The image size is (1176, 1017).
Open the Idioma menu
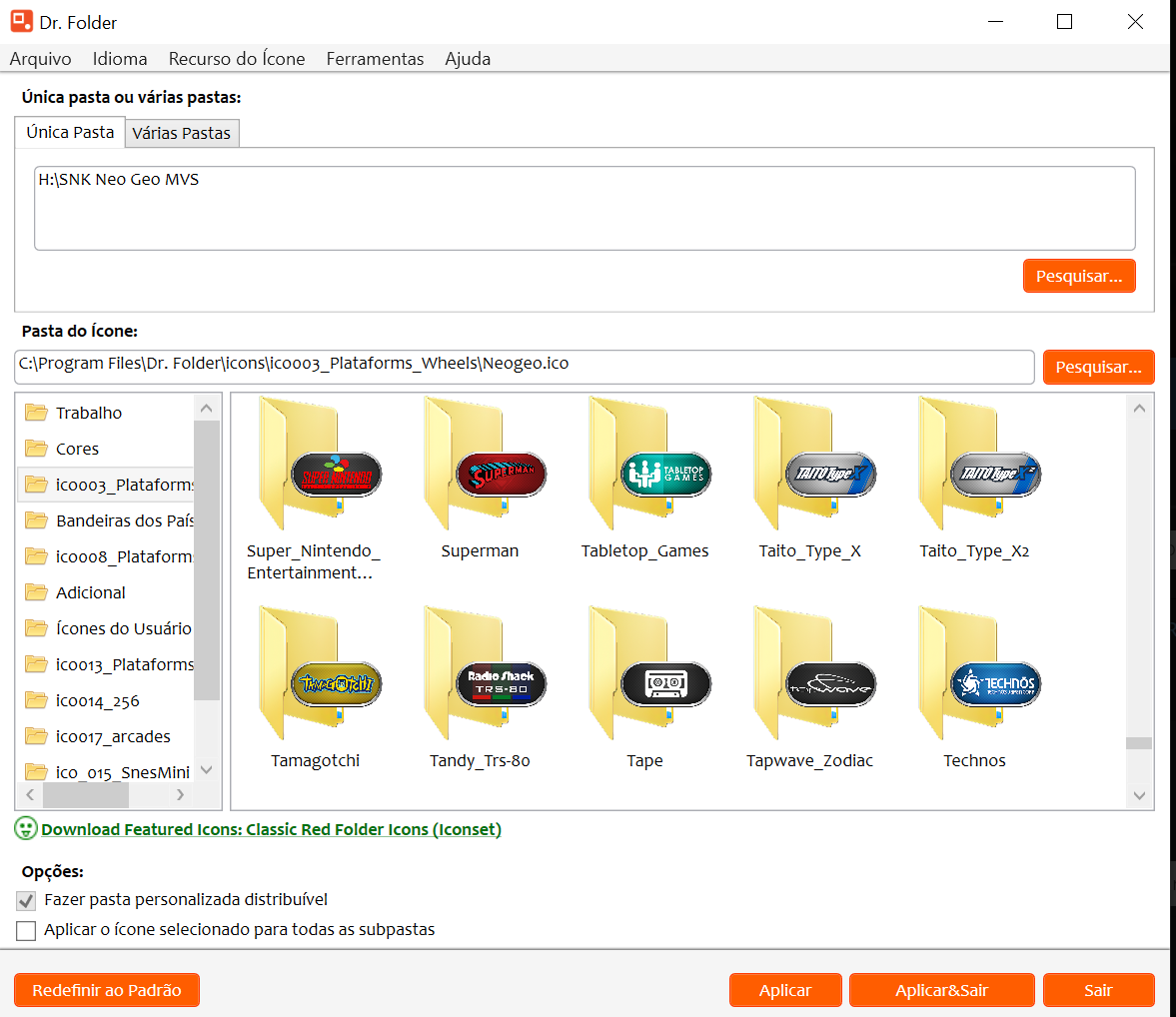point(120,59)
